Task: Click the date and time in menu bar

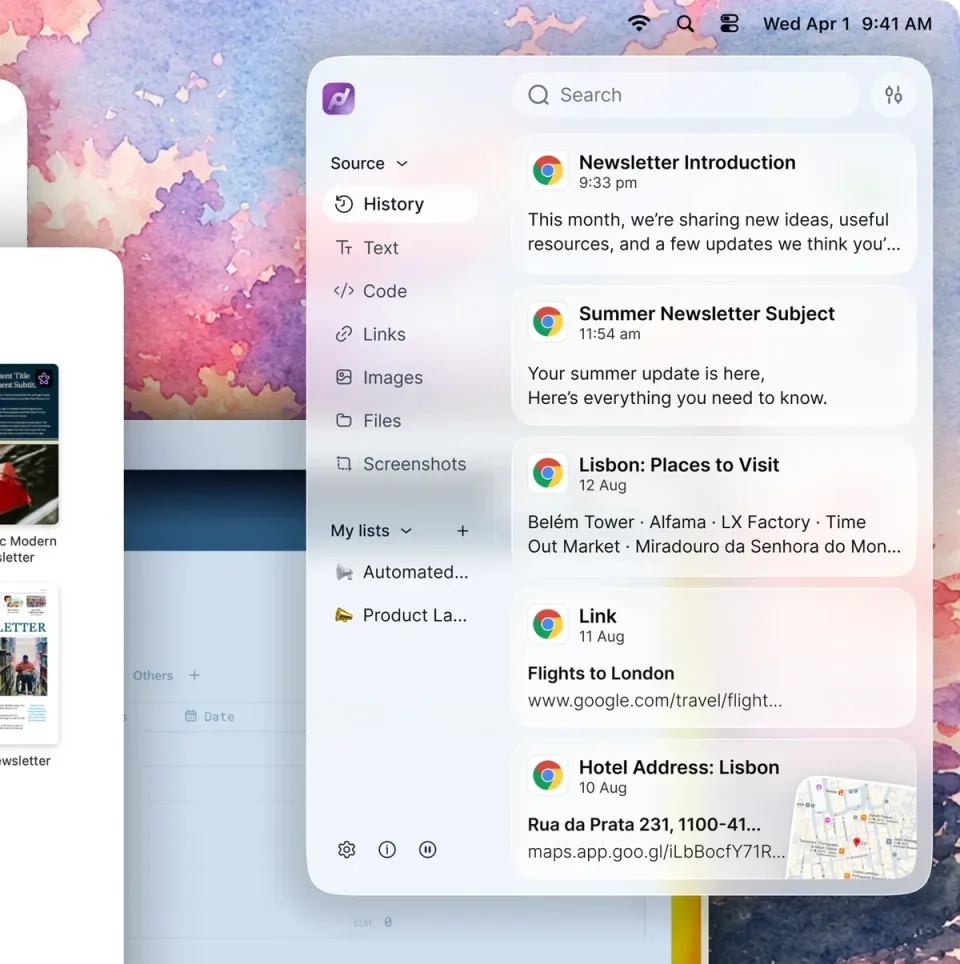Action: coord(847,23)
